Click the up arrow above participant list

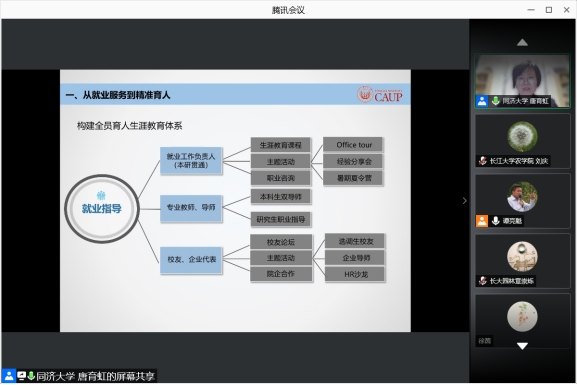coord(522,43)
